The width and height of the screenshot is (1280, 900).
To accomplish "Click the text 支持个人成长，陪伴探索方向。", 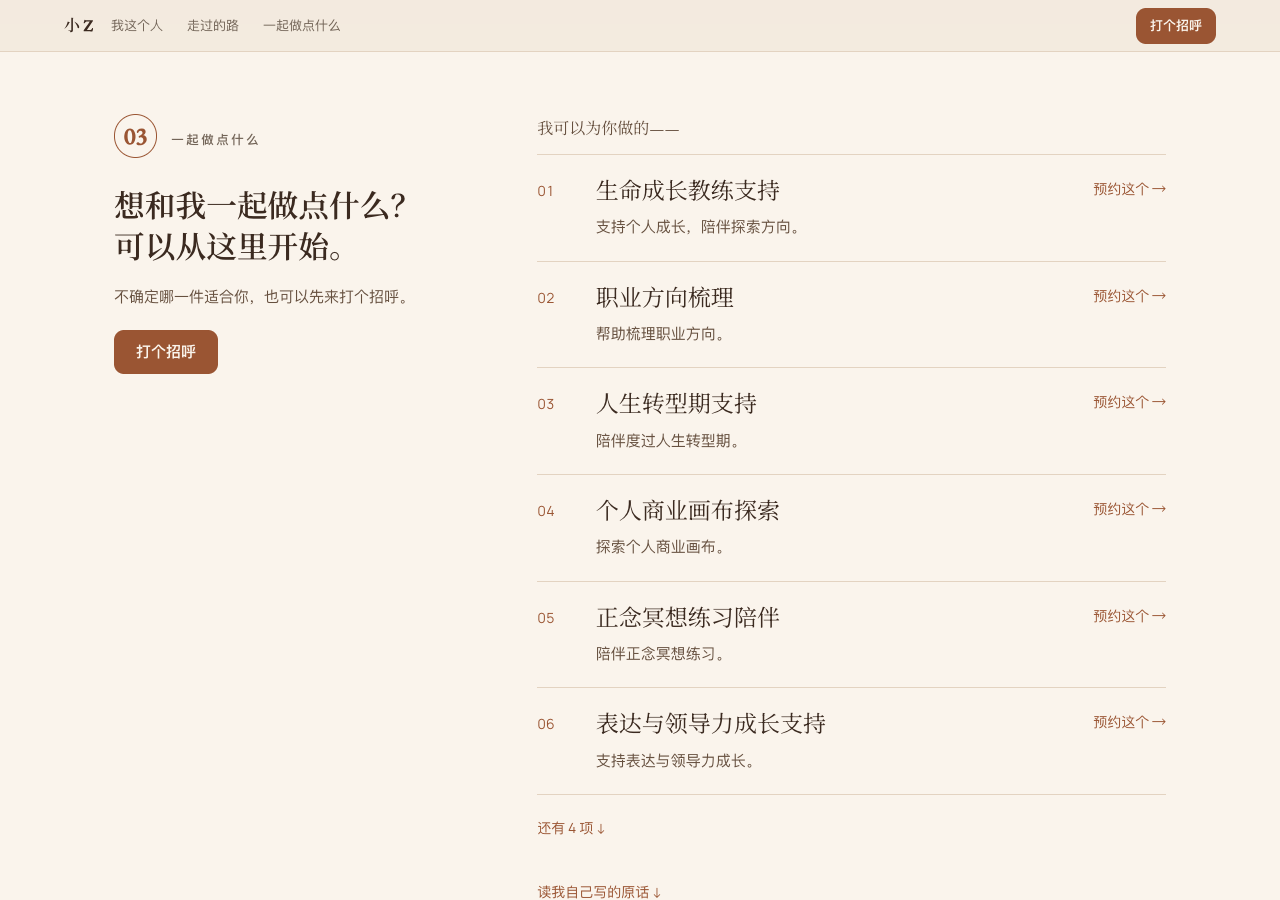I will tap(701, 227).
